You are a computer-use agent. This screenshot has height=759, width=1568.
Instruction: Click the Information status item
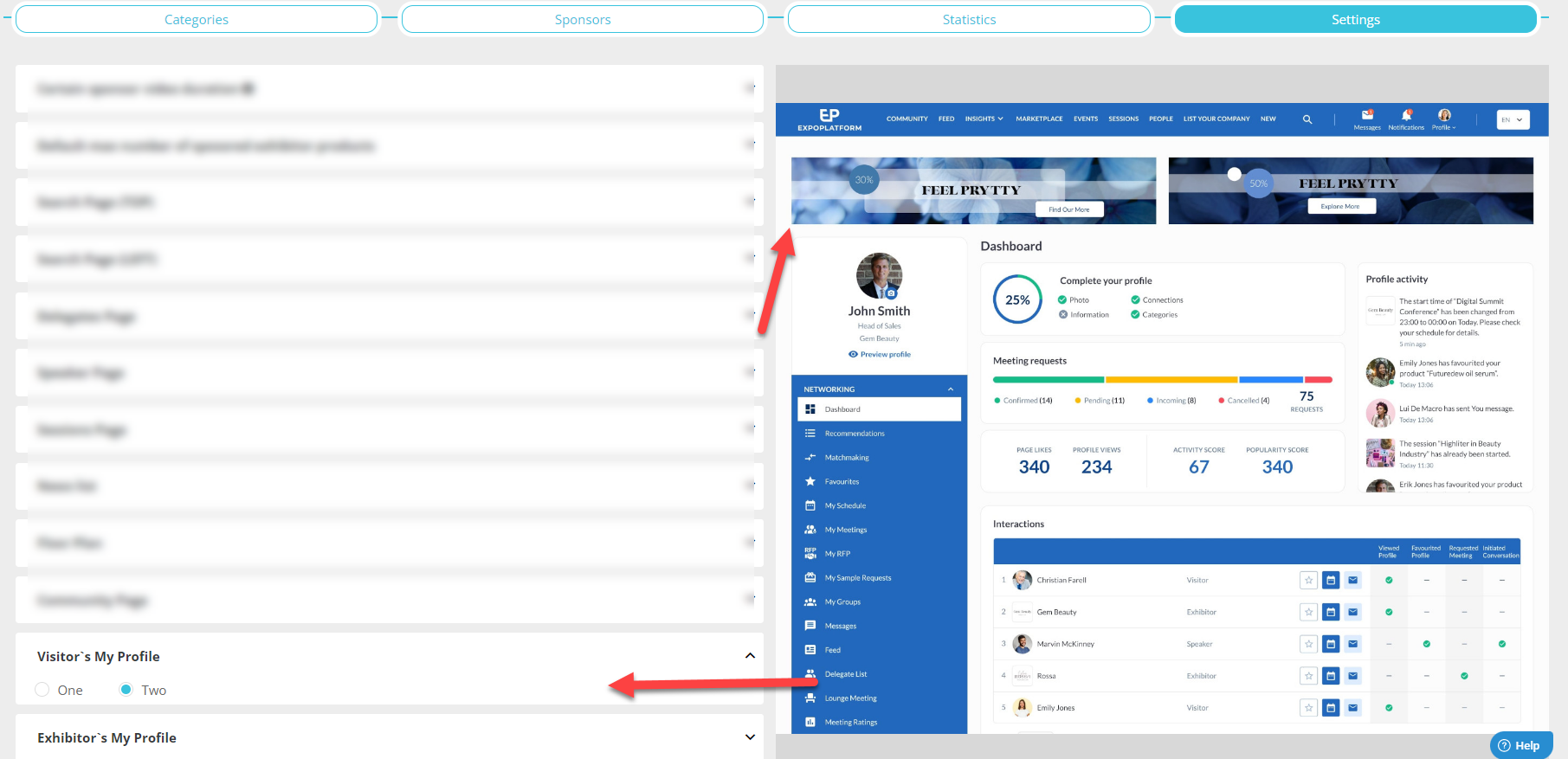pos(1083,315)
